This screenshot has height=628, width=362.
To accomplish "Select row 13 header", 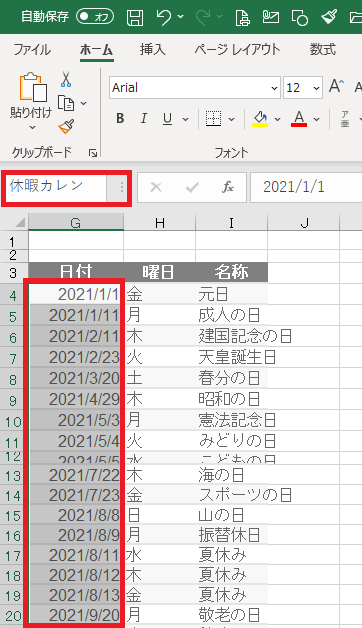I will (14, 476).
